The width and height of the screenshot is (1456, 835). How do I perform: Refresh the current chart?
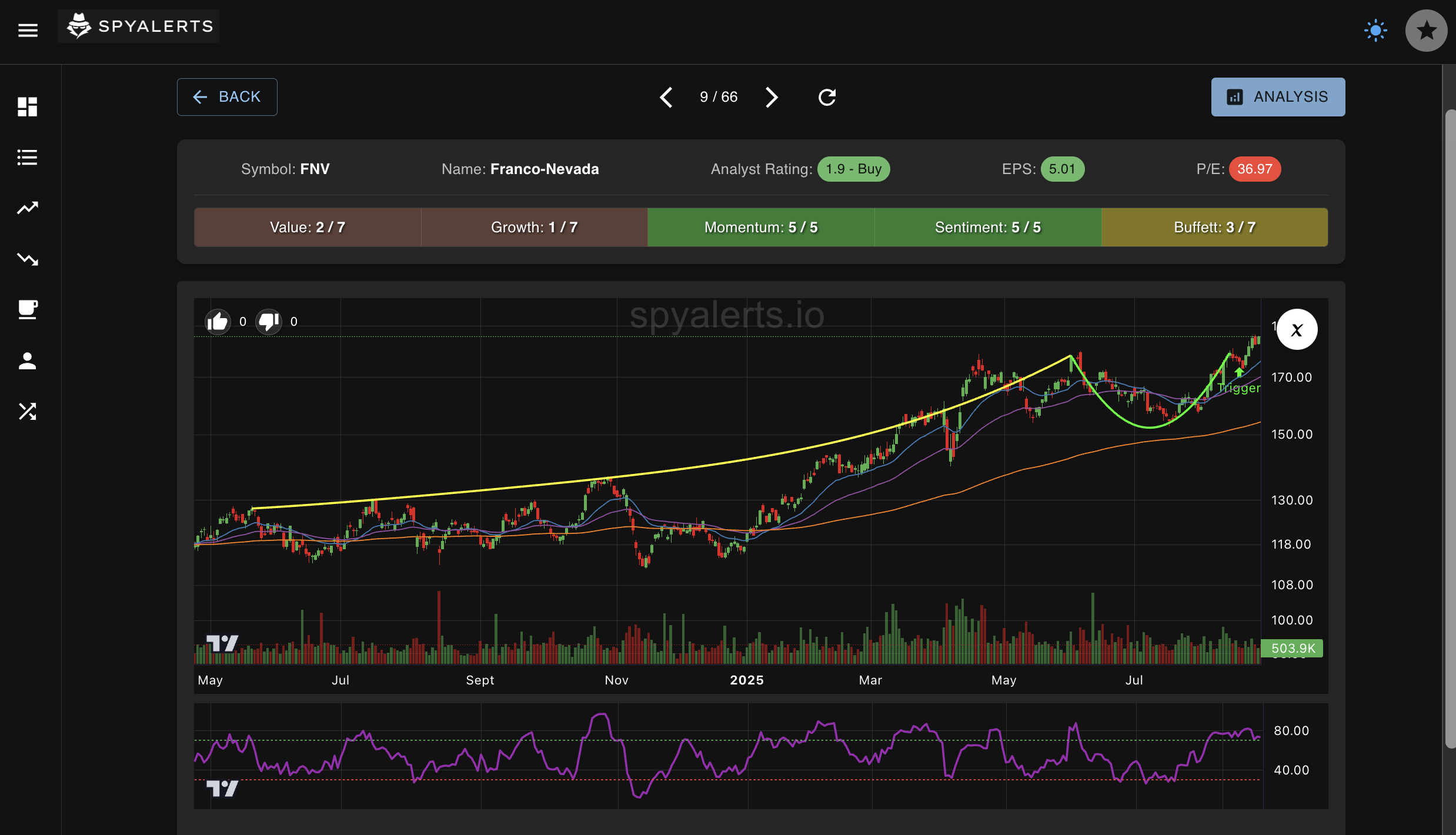(x=826, y=97)
